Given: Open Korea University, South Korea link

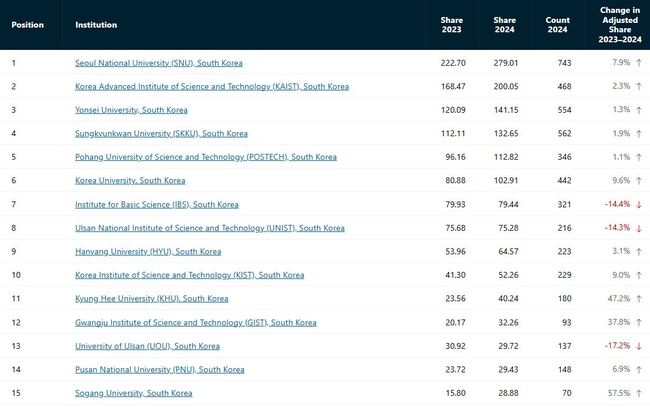Looking at the screenshot, I should click(x=130, y=181).
